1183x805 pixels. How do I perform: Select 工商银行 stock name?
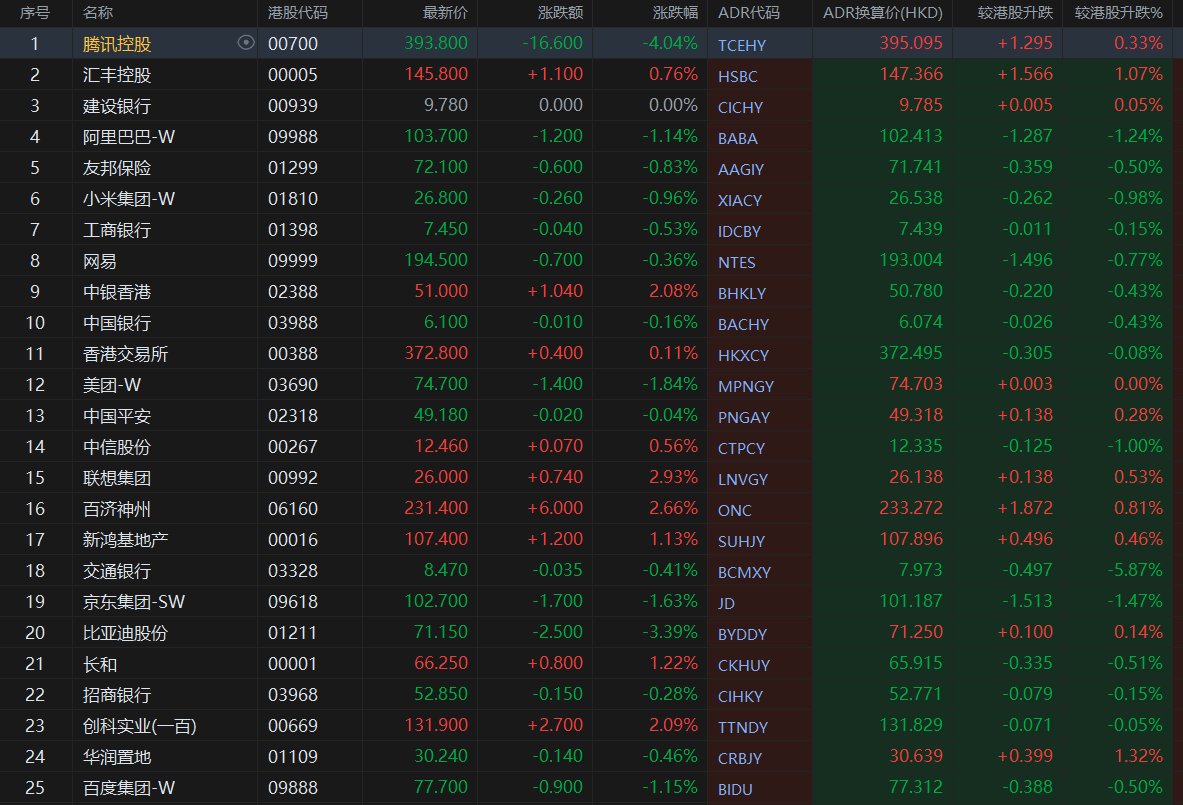[117, 229]
